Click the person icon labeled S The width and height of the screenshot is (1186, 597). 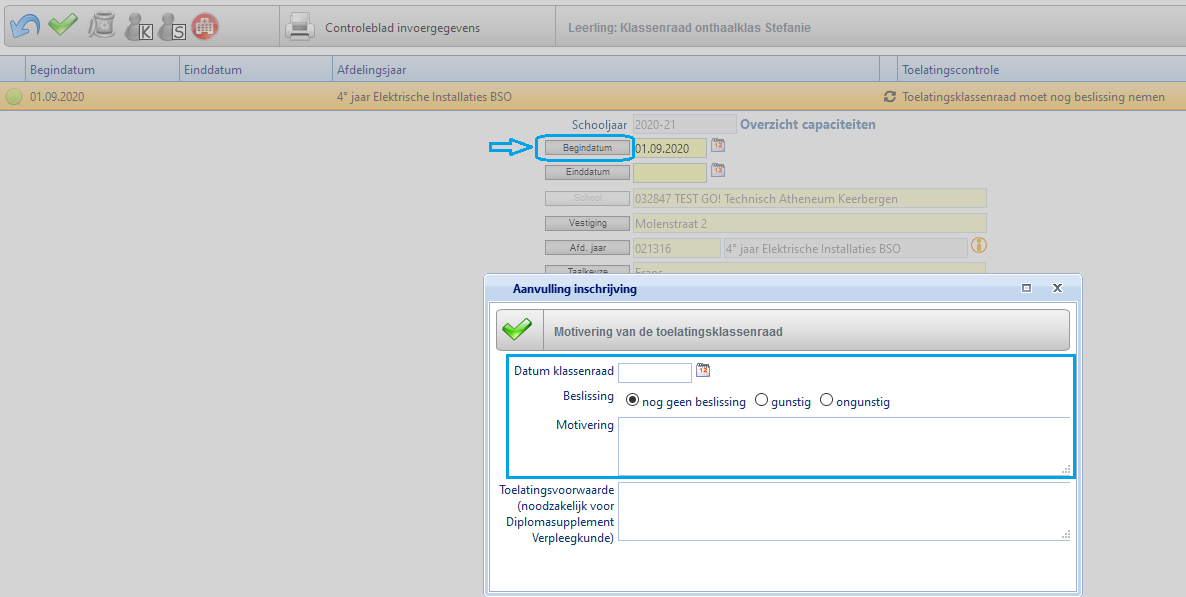tap(172, 27)
